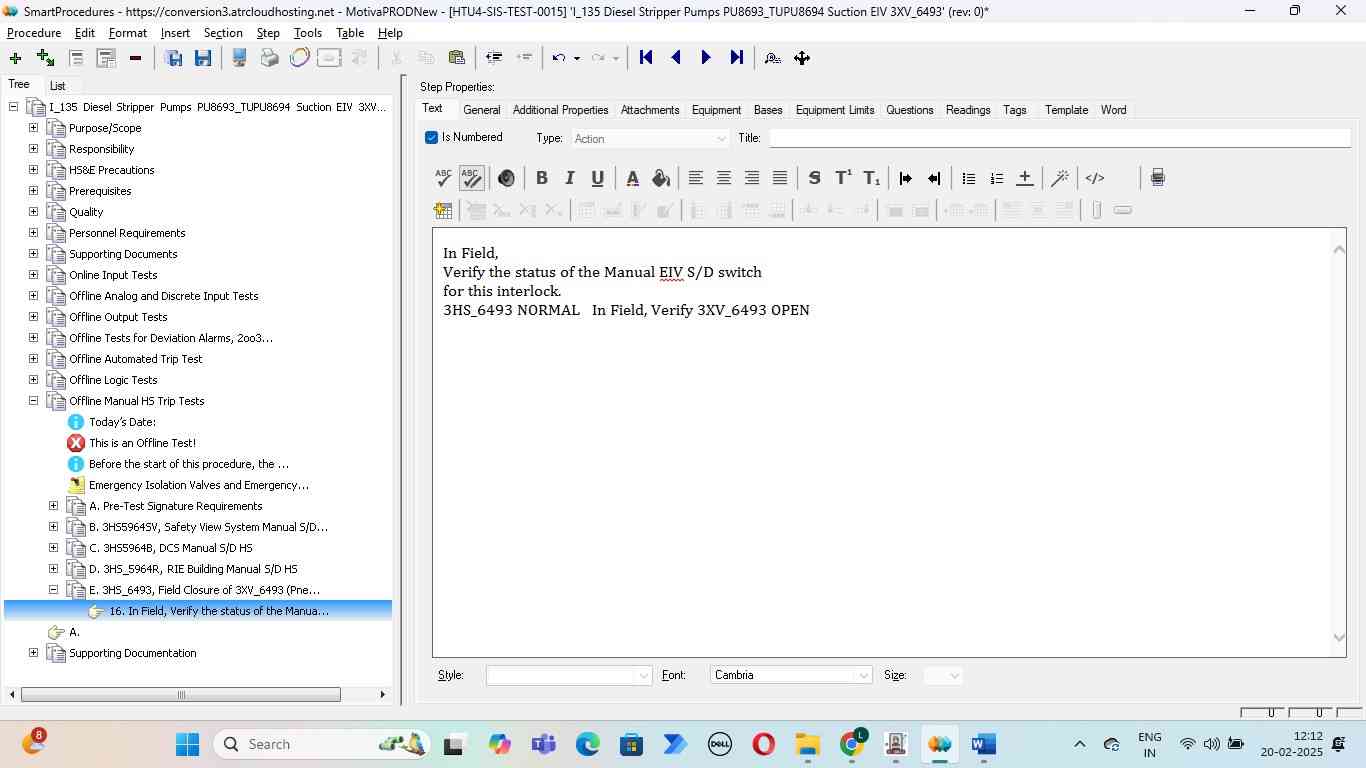Click the Bold formatting icon
Screen dimensions: 1366x768
[541, 178]
